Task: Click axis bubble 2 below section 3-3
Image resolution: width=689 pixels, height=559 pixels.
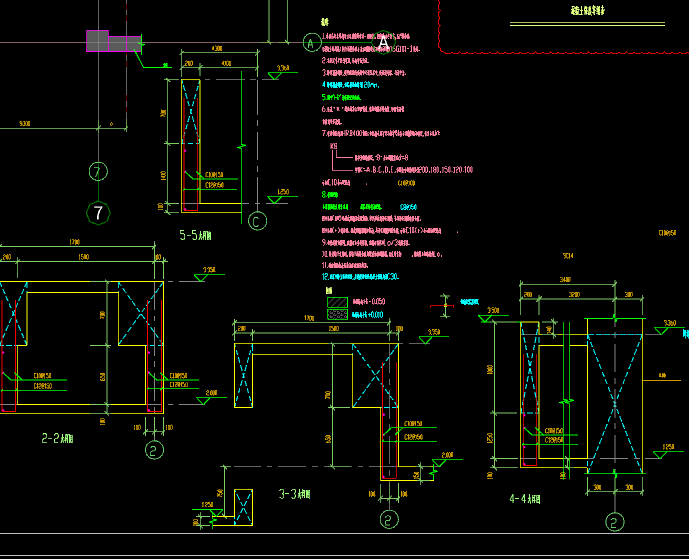Action: (x=389, y=520)
